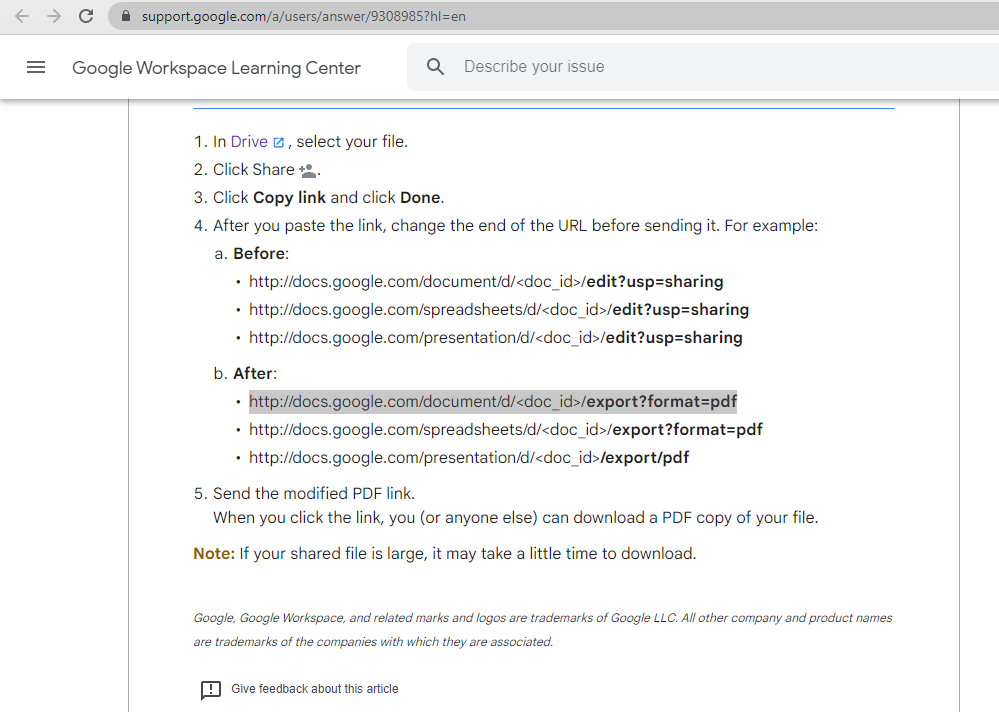Click the feedback speech-bubble icon
999x712 pixels.
pyautogui.click(x=210, y=690)
